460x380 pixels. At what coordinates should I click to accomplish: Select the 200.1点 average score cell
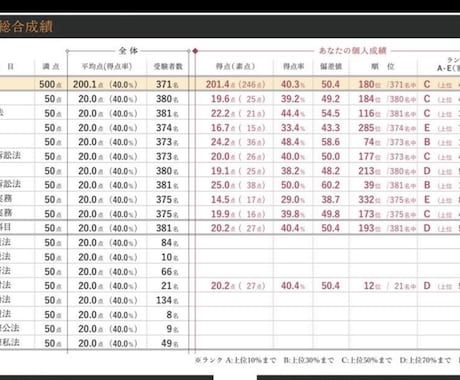[x=105, y=84]
